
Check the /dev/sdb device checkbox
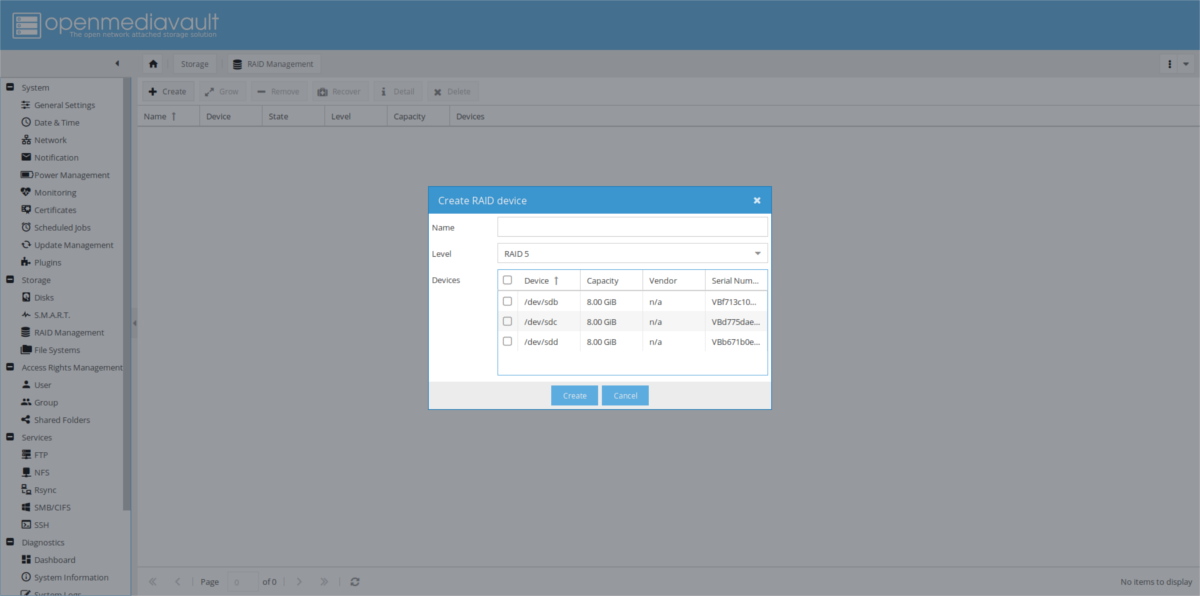(x=507, y=301)
